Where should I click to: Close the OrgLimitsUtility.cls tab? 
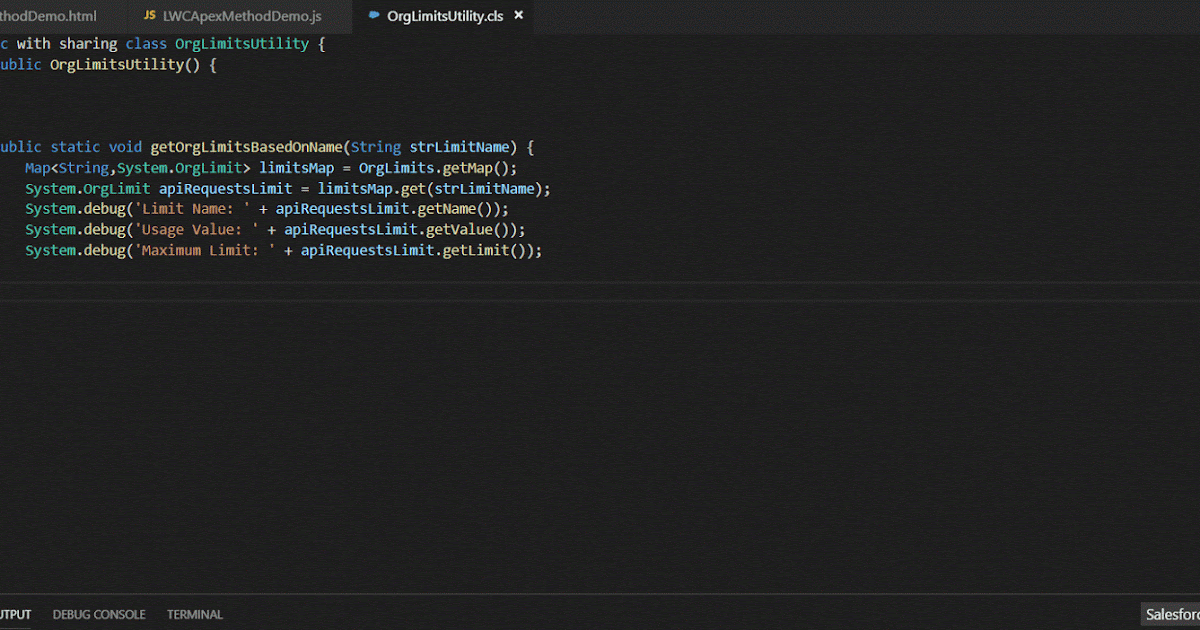coord(517,16)
